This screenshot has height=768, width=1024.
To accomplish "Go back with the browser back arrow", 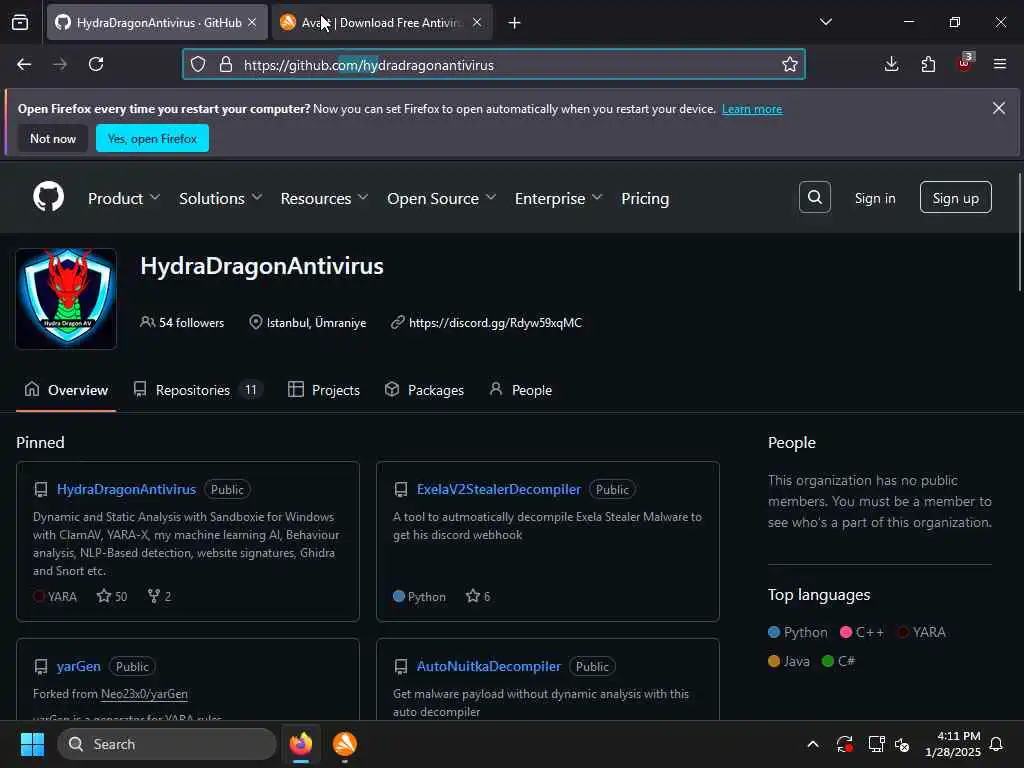I will click(x=24, y=64).
